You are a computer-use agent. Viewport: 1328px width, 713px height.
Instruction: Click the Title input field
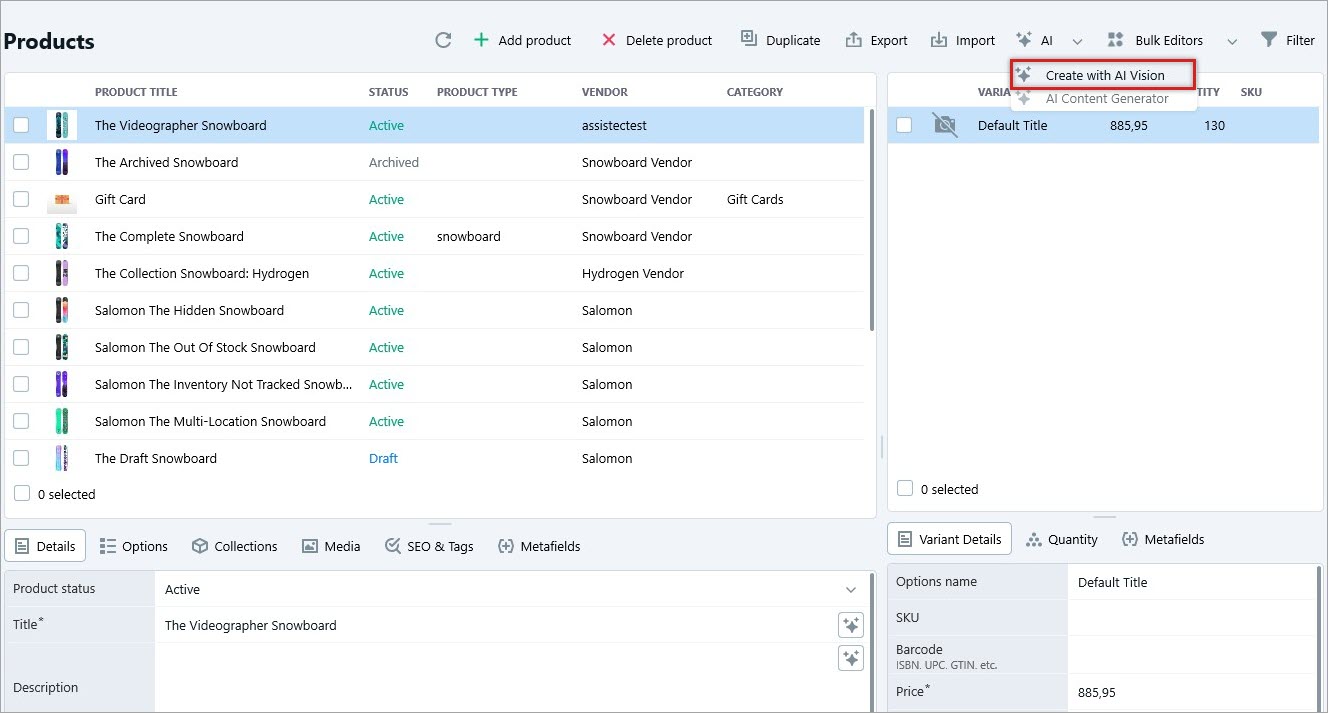pos(496,625)
